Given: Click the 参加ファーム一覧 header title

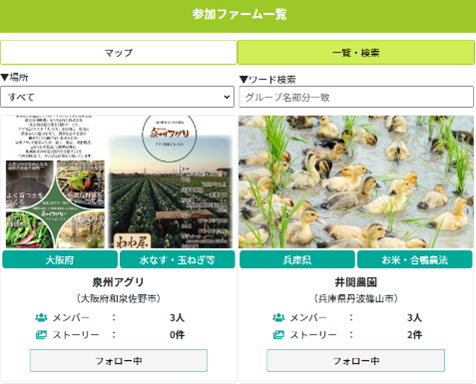Looking at the screenshot, I should click(x=239, y=14).
